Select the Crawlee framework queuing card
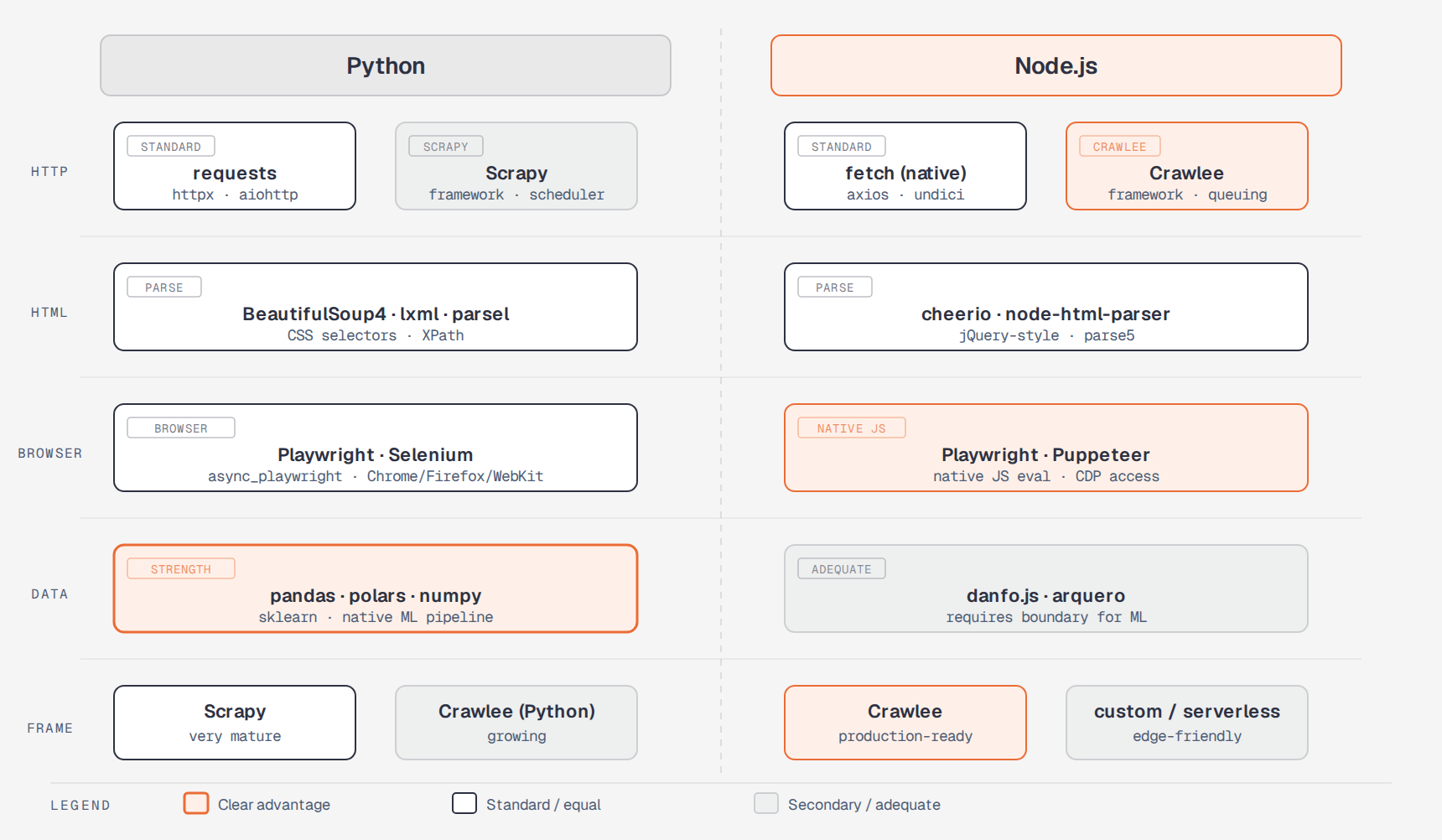 (x=1187, y=166)
